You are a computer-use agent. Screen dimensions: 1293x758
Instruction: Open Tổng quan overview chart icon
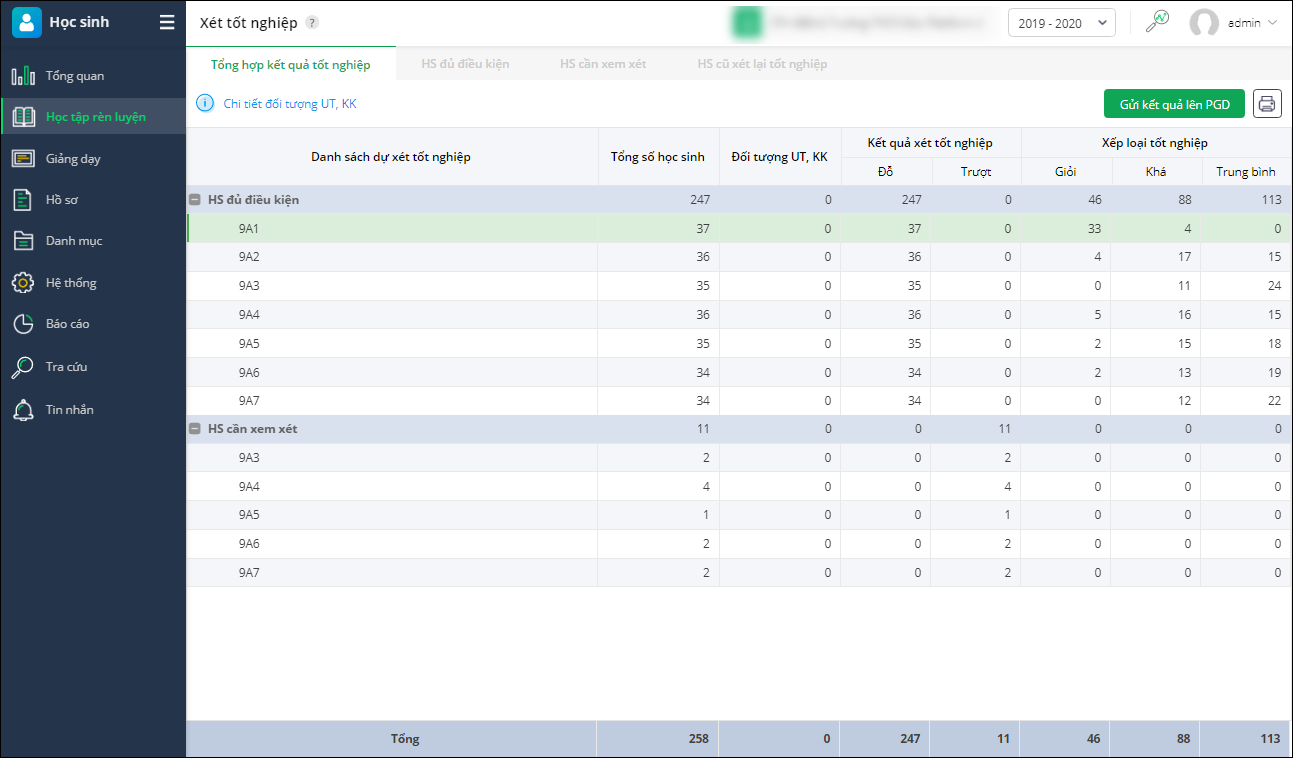(23, 76)
